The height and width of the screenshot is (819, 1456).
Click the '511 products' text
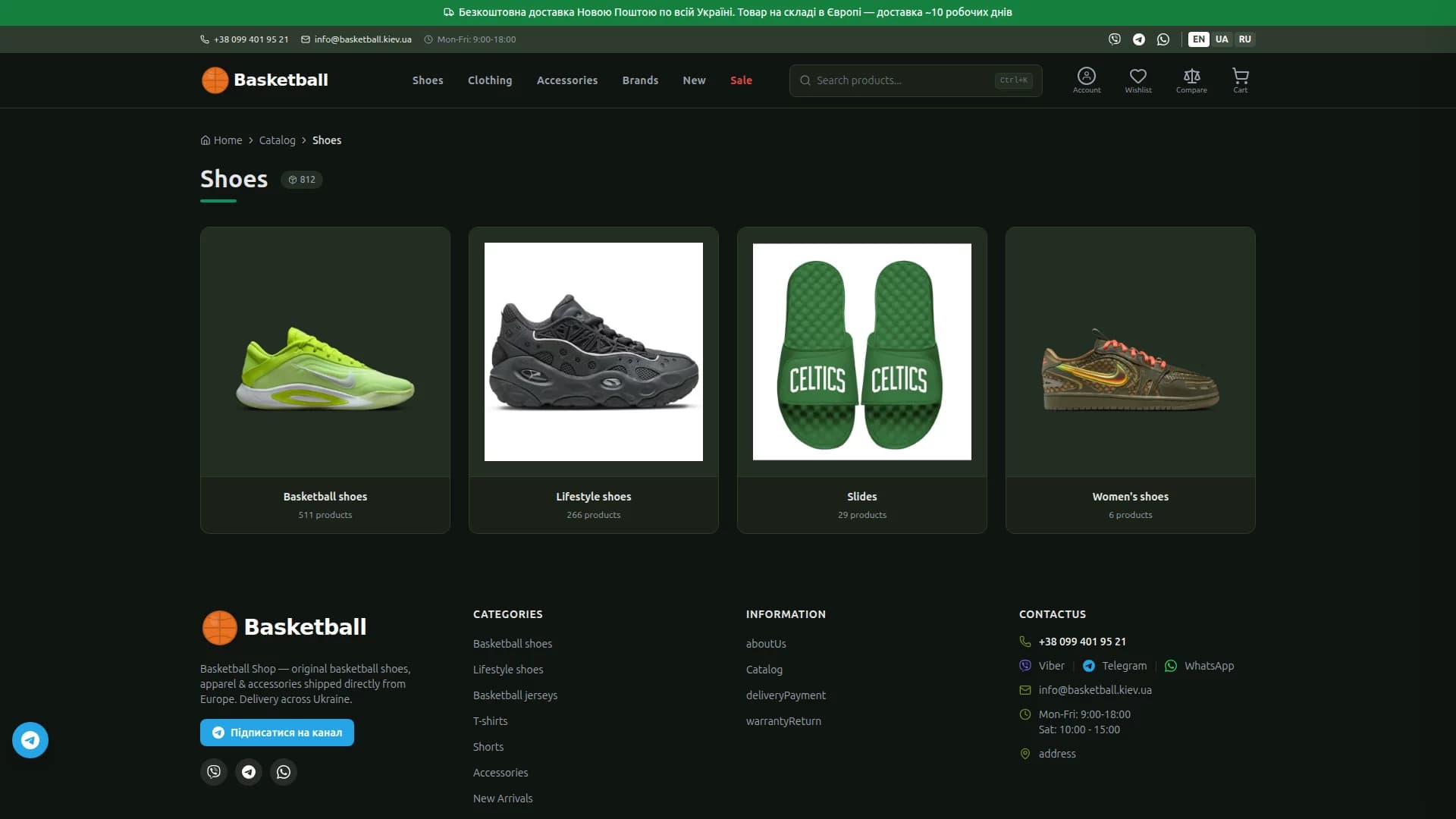click(325, 515)
